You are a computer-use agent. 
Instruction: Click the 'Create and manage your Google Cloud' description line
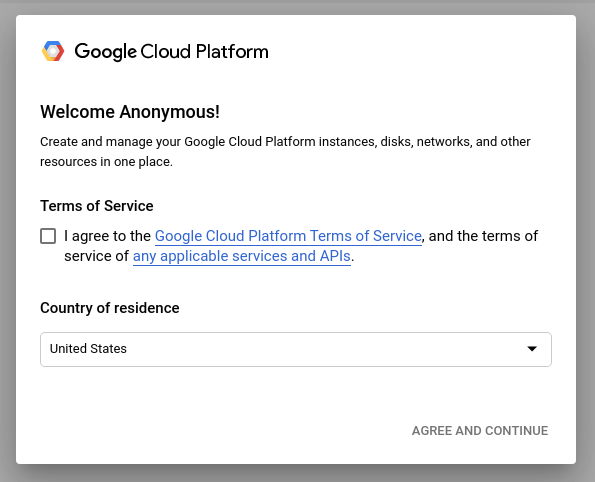(285, 142)
